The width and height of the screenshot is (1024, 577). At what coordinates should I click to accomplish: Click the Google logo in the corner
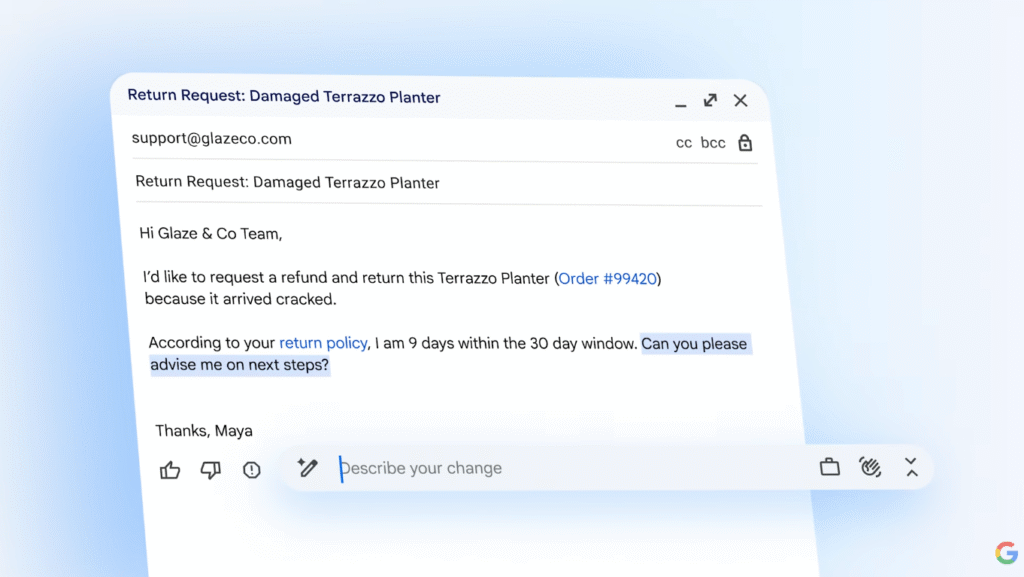tap(1005, 552)
